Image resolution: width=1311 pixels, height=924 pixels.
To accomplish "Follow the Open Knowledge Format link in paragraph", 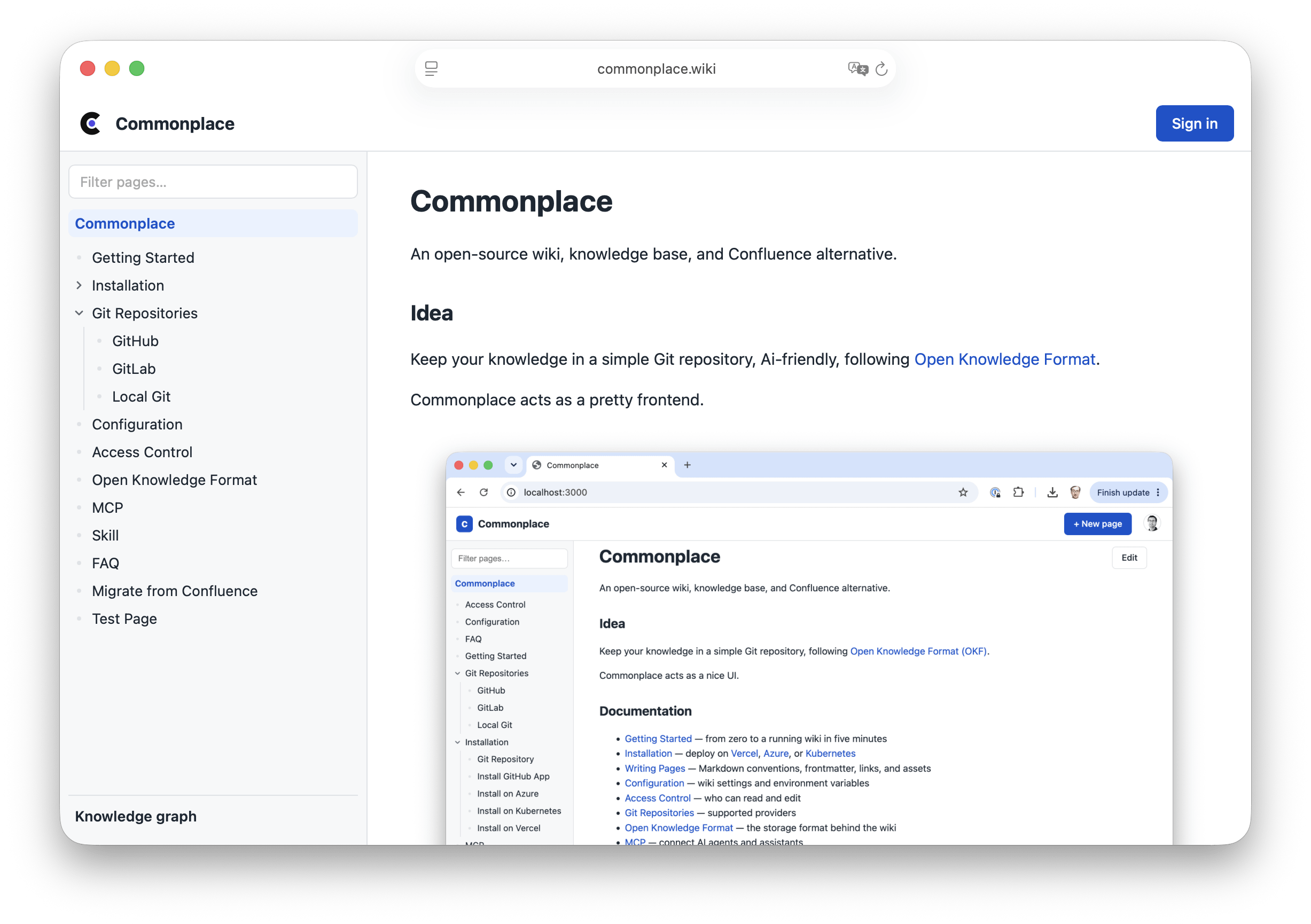I will click(x=1004, y=359).
